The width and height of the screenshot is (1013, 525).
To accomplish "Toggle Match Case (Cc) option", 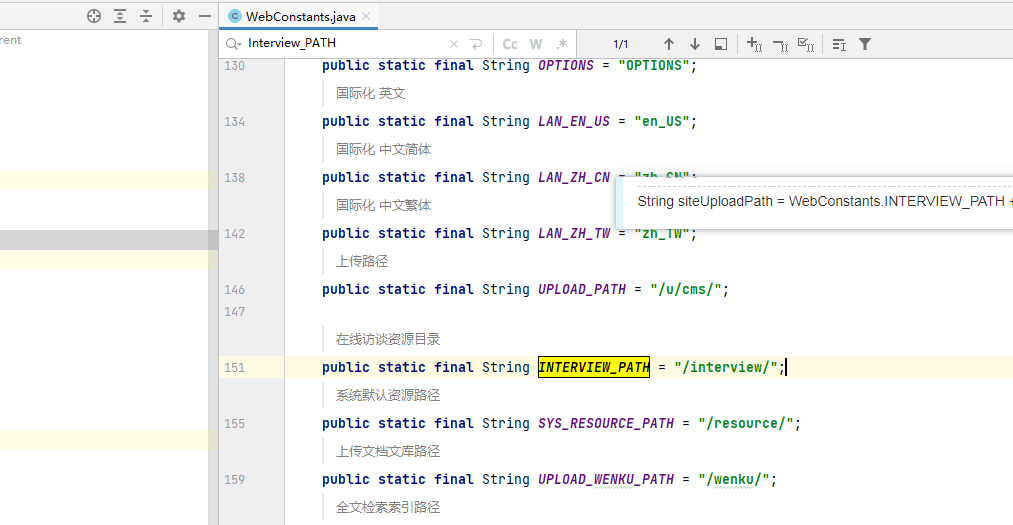I will click(510, 44).
